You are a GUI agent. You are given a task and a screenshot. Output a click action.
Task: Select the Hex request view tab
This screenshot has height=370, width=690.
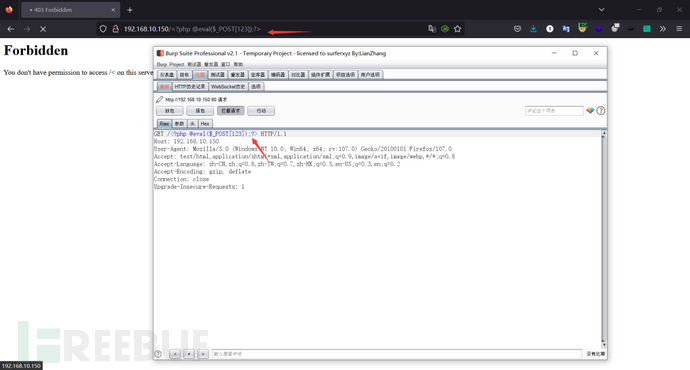coord(205,124)
